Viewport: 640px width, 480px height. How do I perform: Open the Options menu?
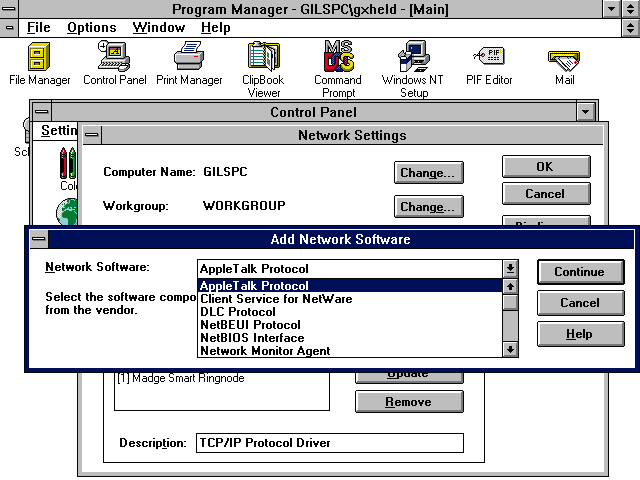pos(92,27)
